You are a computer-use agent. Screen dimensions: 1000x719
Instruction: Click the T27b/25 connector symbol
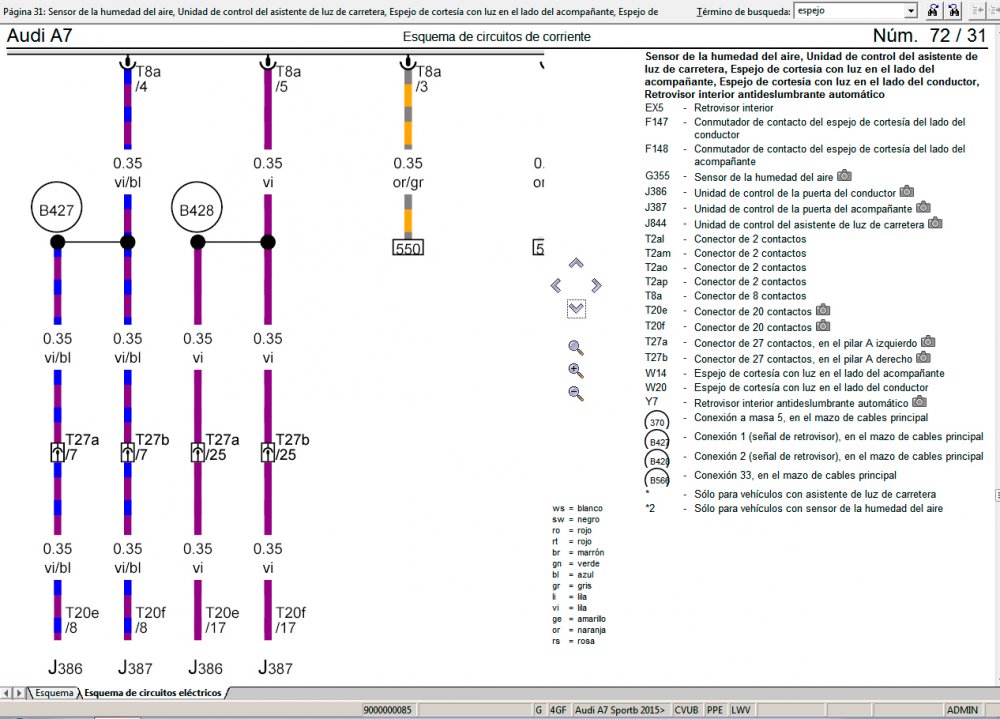point(268,452)
